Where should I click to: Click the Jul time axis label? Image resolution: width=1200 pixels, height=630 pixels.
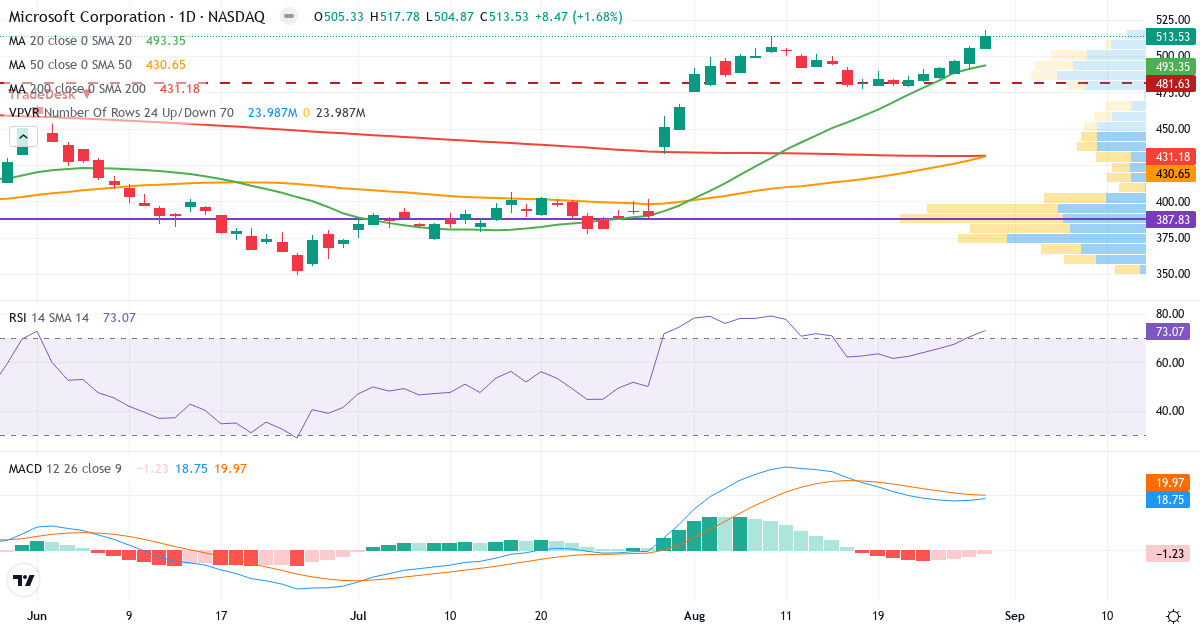coord(358,615)
